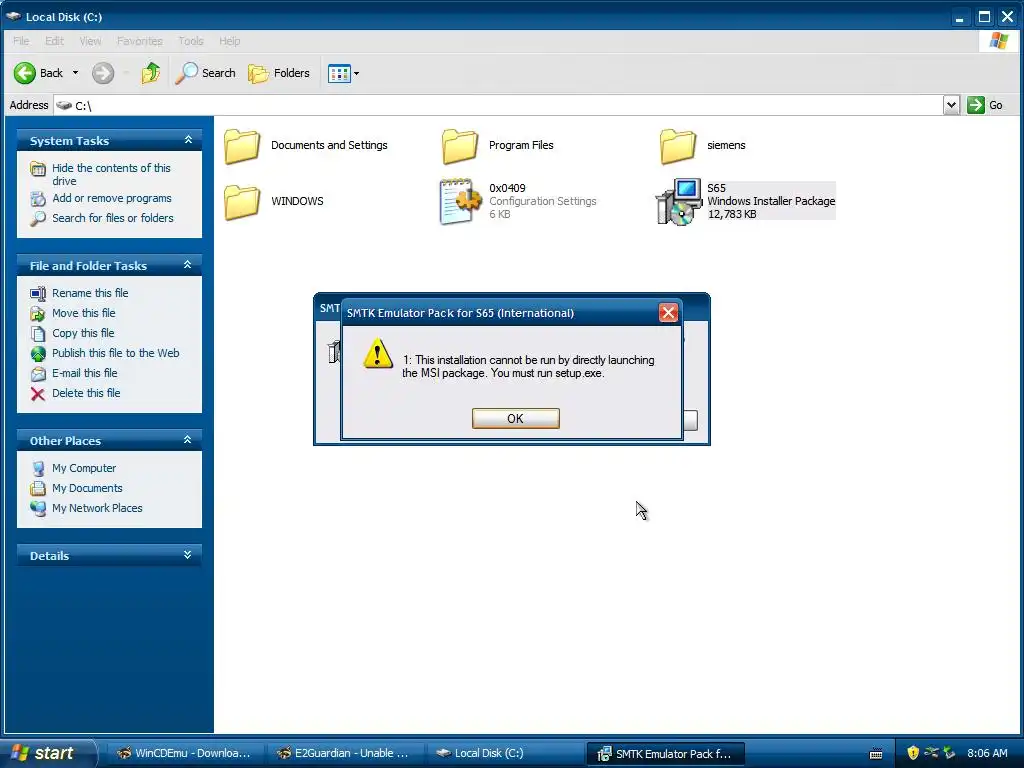Click Rename this file link
This screenshot has height=768, width=1024.
click(x=90, y=293)
